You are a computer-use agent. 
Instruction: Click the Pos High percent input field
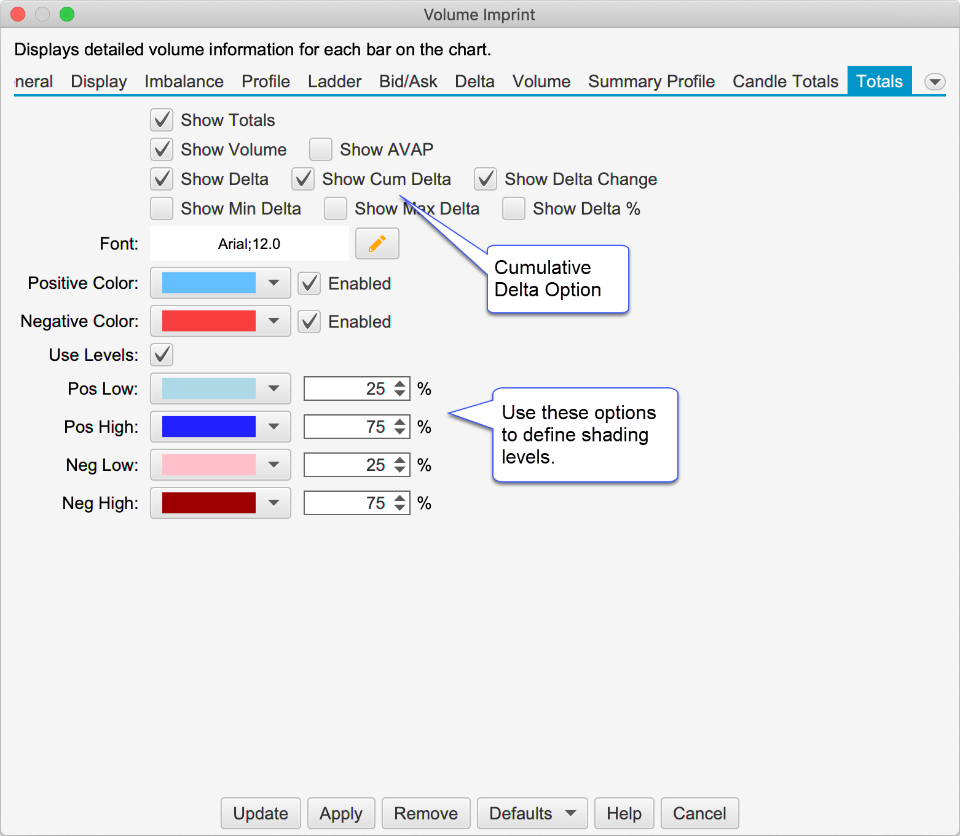click(348, 427)
